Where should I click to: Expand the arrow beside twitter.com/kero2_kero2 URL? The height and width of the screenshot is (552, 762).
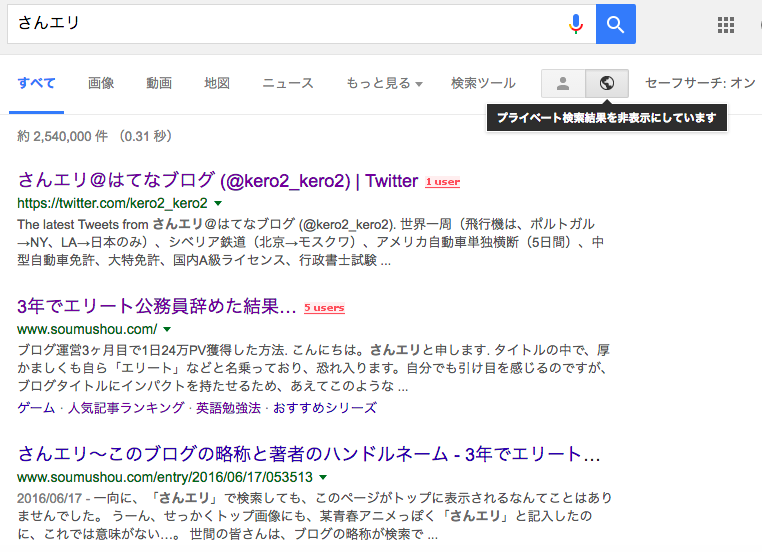tap(218, 203)
